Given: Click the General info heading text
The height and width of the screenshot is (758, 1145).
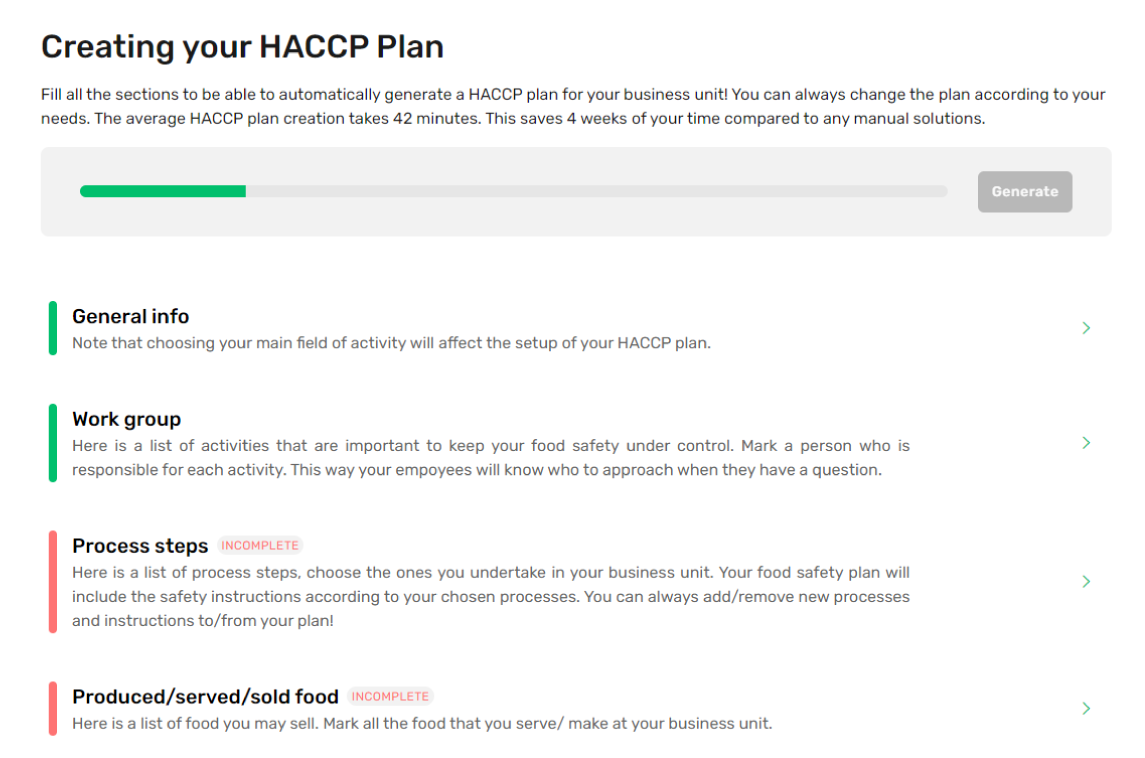Looking at the screenshot, I should pyautogui.click(x=130, y=316).
